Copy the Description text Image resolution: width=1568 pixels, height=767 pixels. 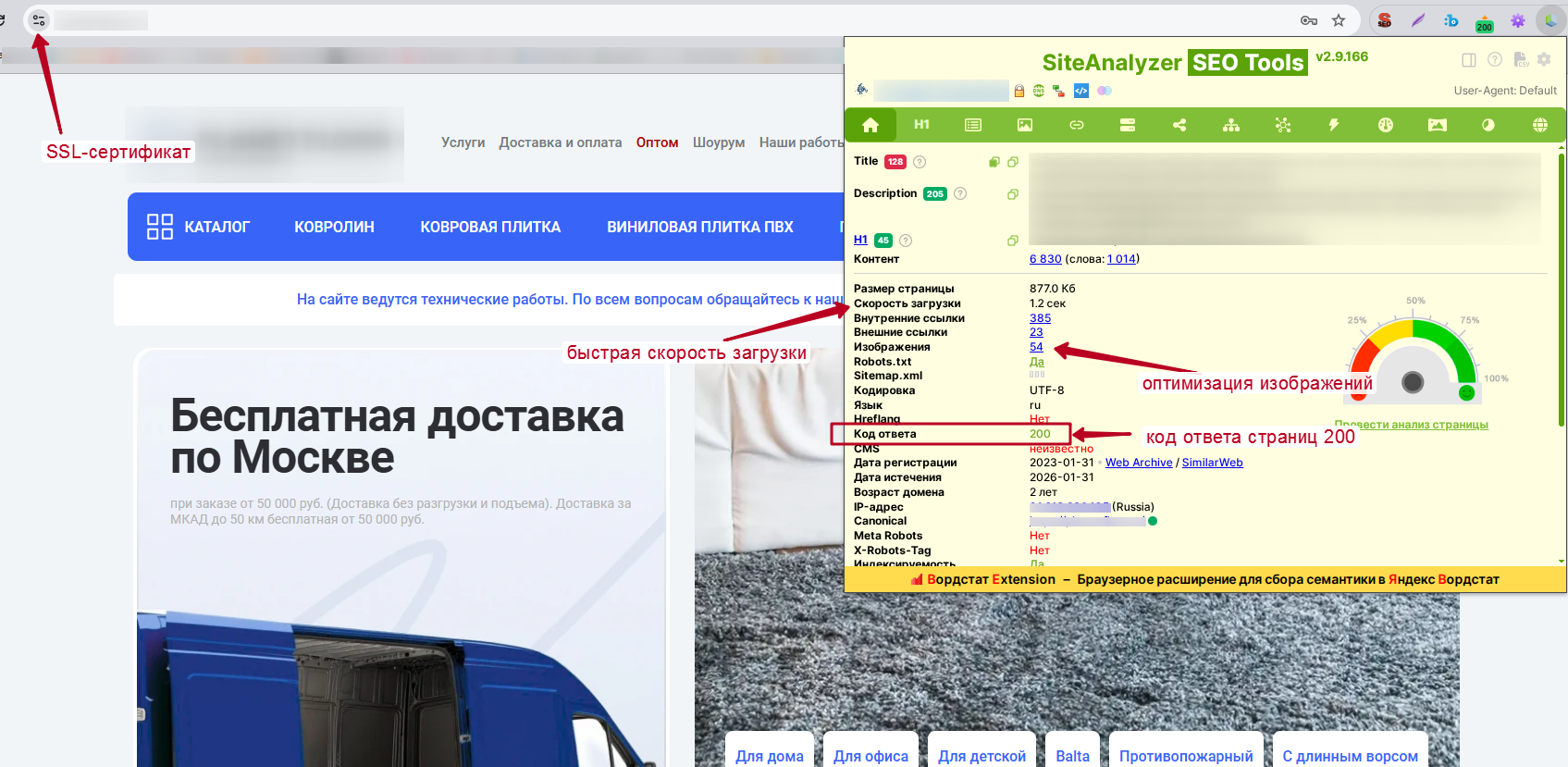(1013, 194)
